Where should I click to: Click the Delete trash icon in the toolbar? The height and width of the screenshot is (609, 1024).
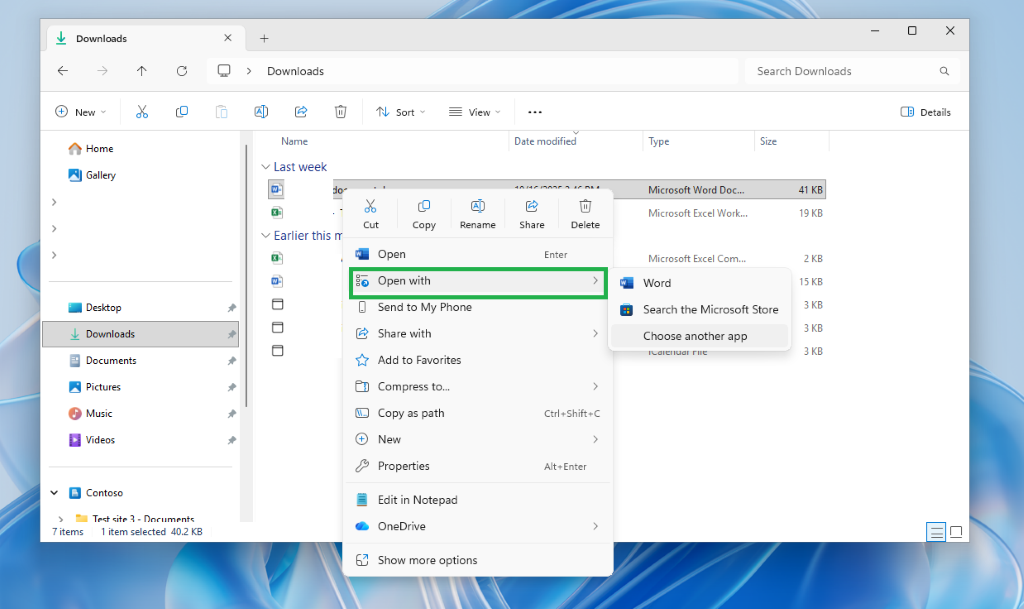[x=340, y=112]
